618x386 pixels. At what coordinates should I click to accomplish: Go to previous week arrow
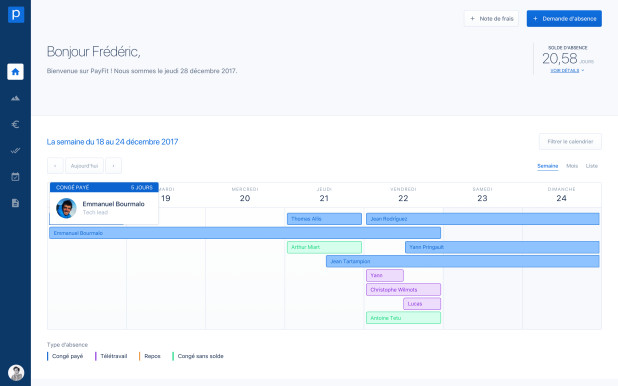click(55, 166)
